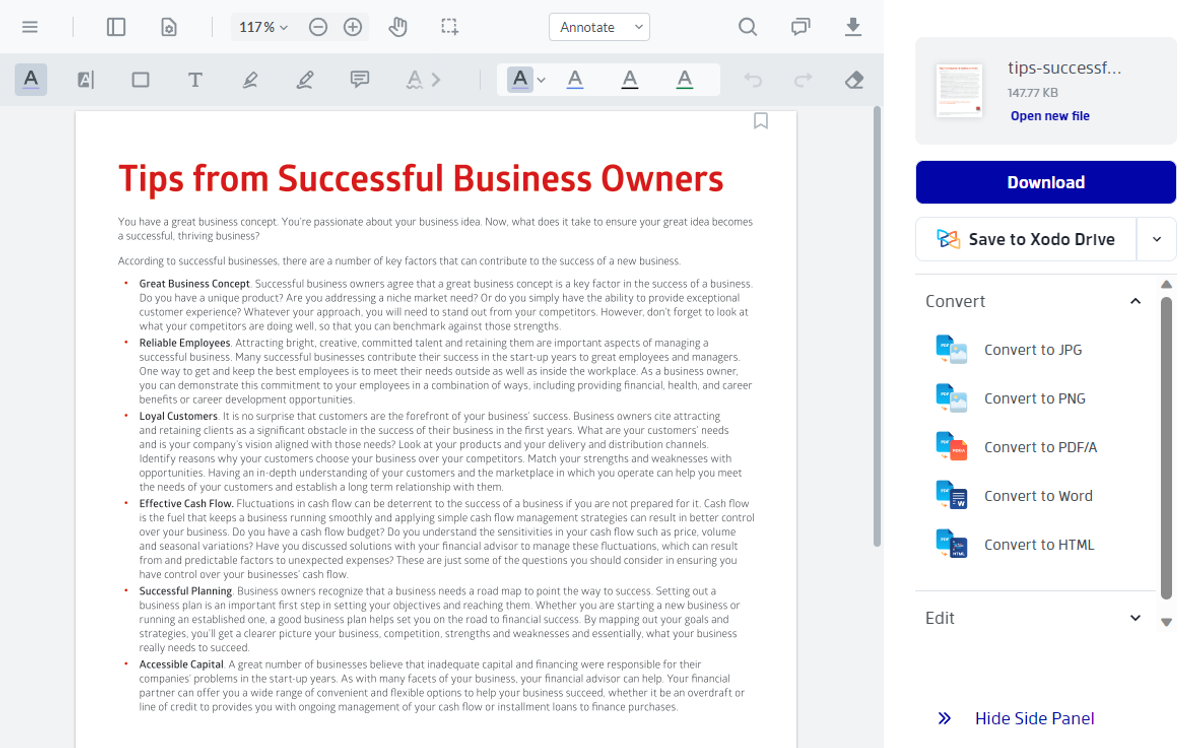
Task: Expand the Edit section
Action: click(x=1135, y=618)
